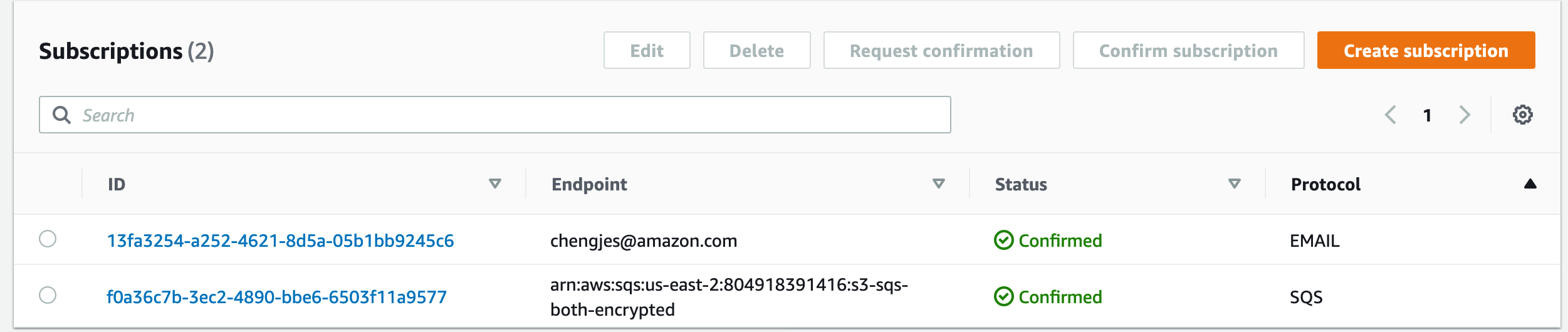Go to previous page arrow
This screenshot has width=1568, height=332.
click(1391, 115)
